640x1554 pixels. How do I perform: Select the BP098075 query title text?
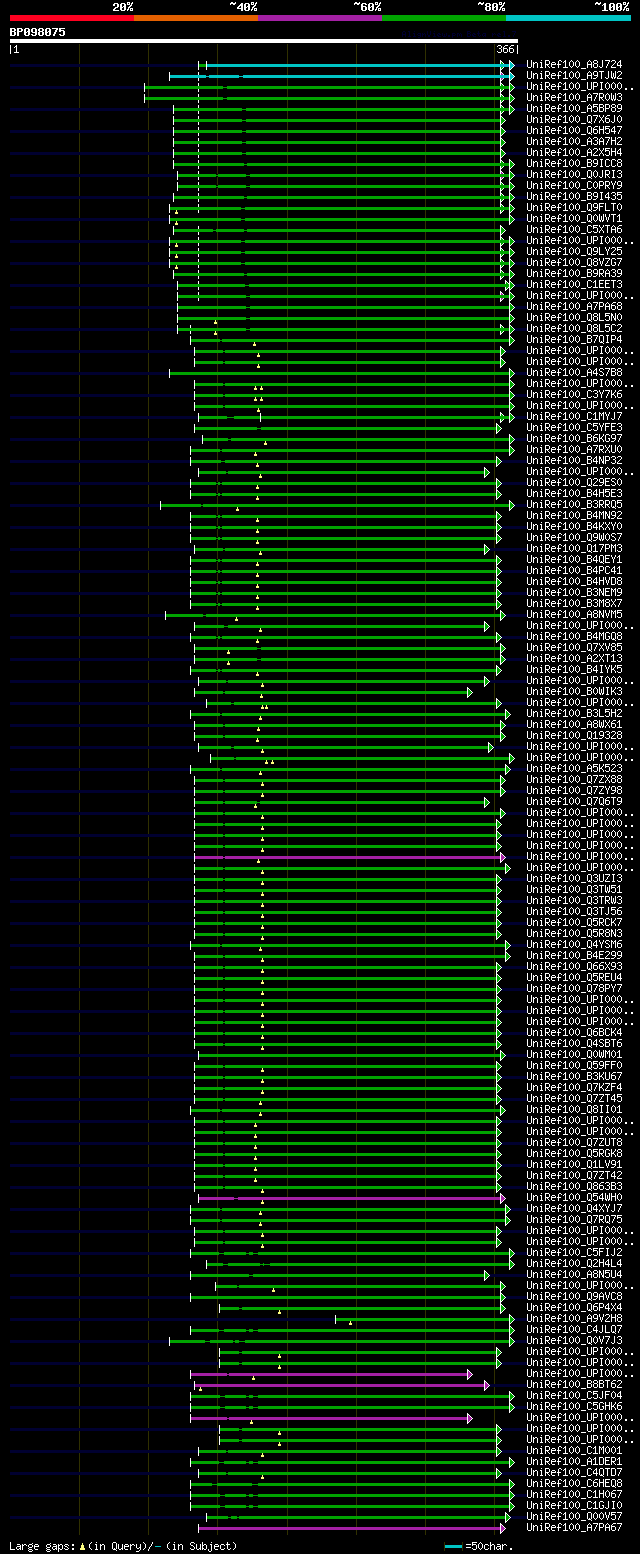pos(38,32)
